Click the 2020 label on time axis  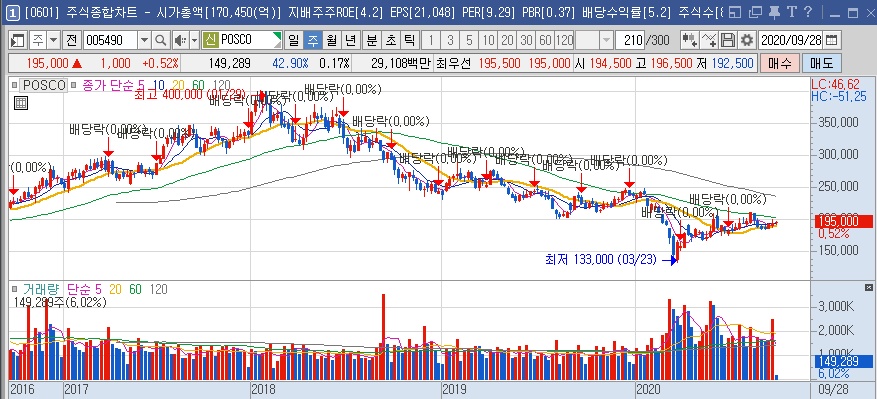649,388
